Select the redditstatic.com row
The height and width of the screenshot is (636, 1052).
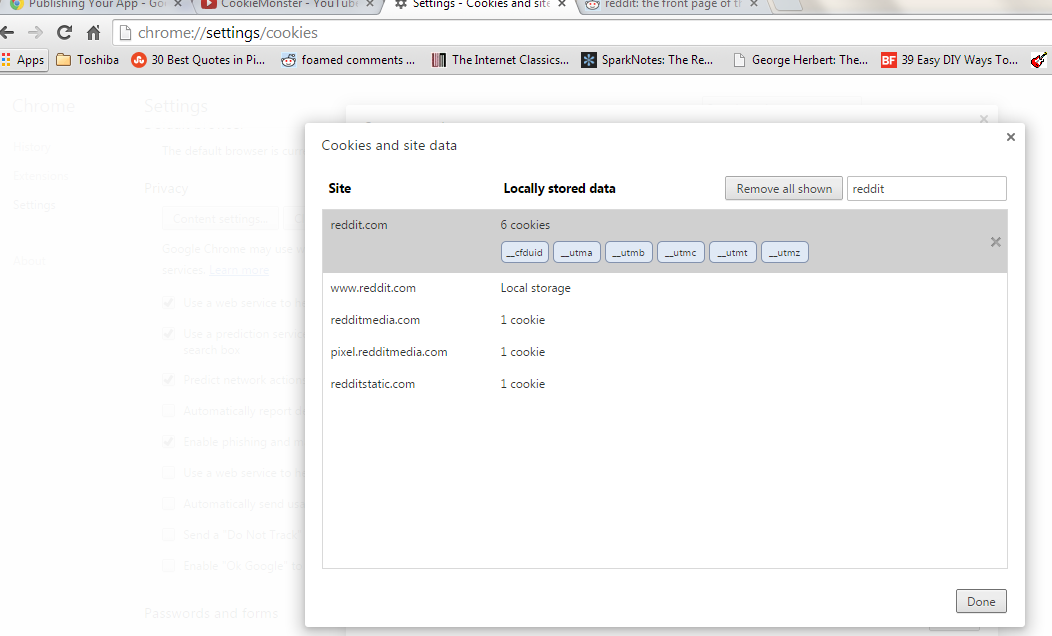point(665,384)
